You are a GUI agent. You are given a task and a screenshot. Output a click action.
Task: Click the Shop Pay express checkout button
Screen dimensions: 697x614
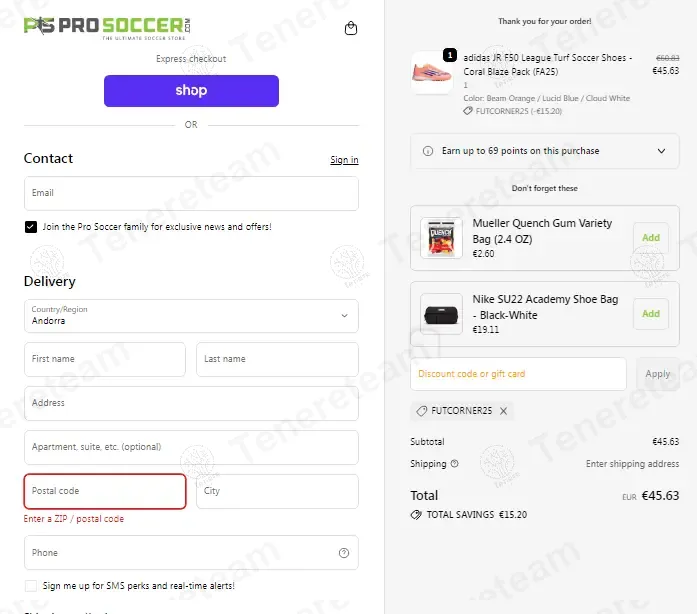[191, 91]
